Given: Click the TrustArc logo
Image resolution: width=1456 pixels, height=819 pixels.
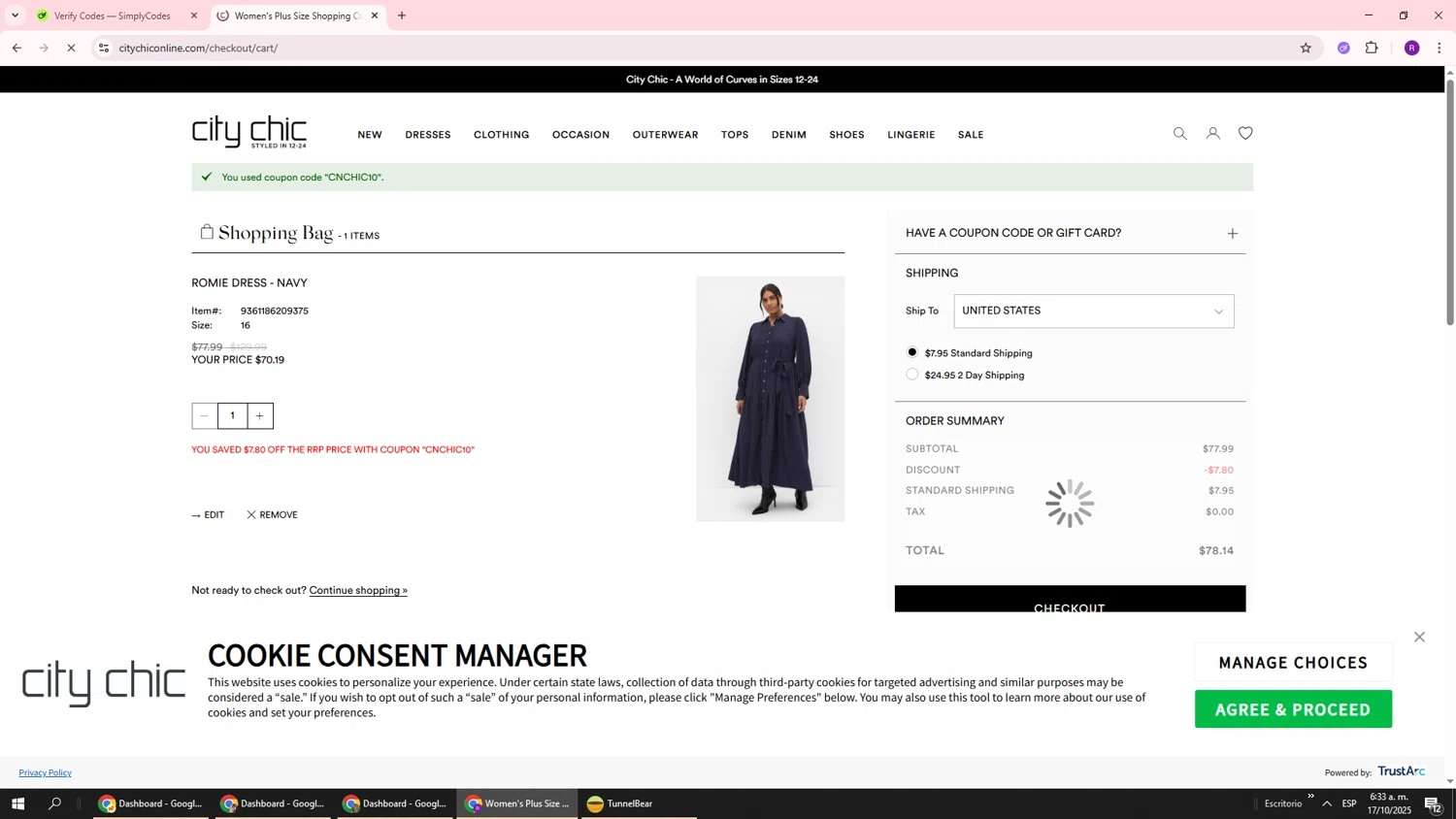Looking at the screenshot, I should [x=1402, y=771].
